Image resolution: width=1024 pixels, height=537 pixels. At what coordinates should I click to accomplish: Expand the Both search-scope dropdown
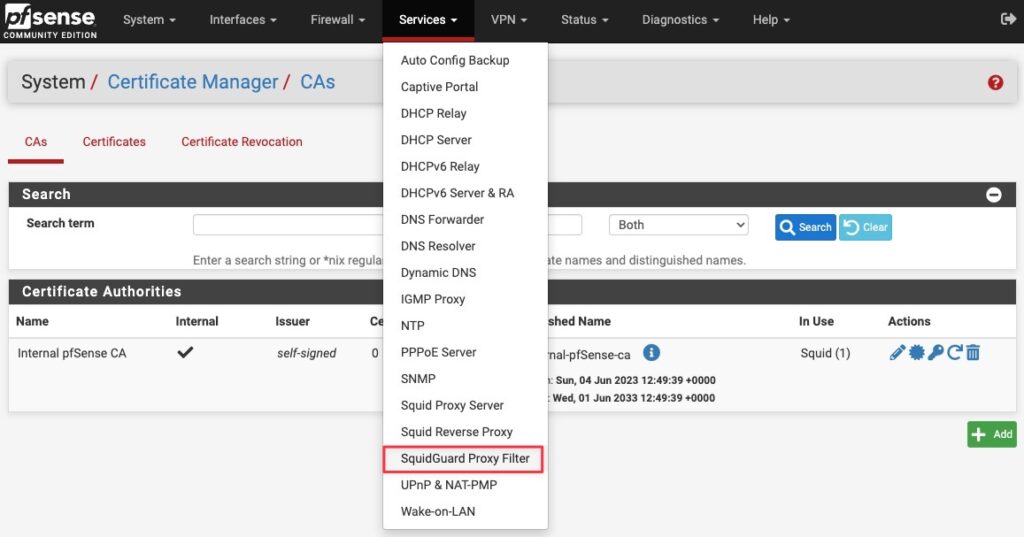679,225
